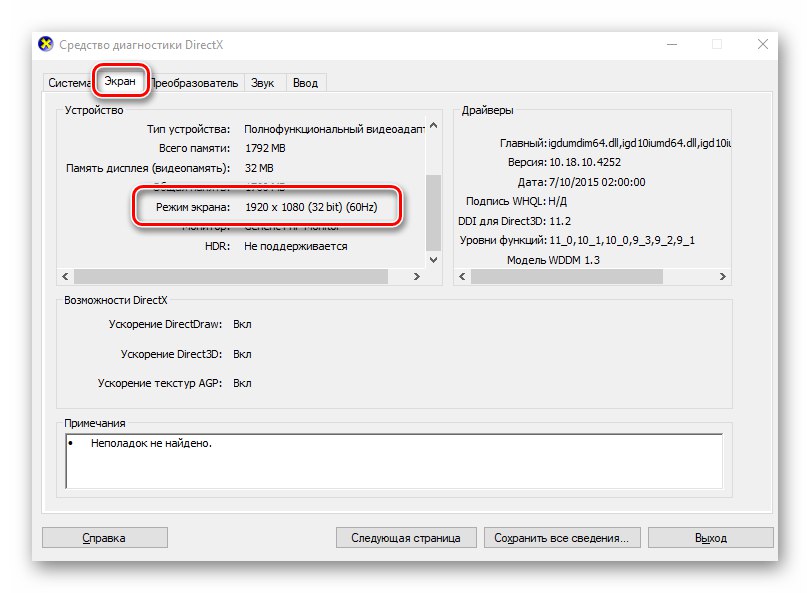Open the Экран tab
This screenshot has height=593, width=810.
[x=119, y=82]
